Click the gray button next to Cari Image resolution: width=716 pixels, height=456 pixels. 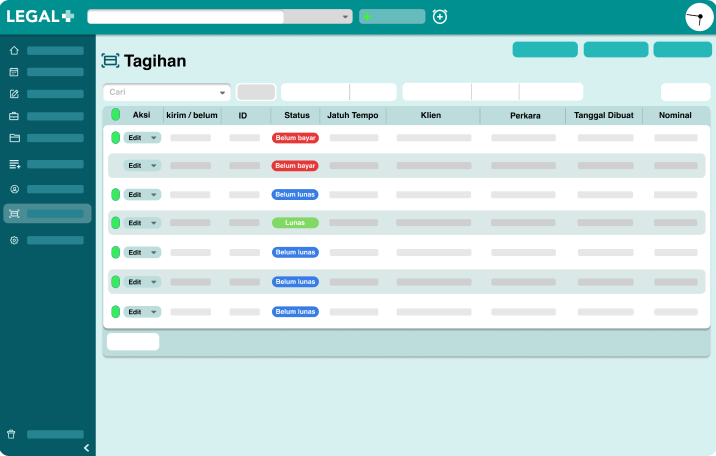[256, 92]
